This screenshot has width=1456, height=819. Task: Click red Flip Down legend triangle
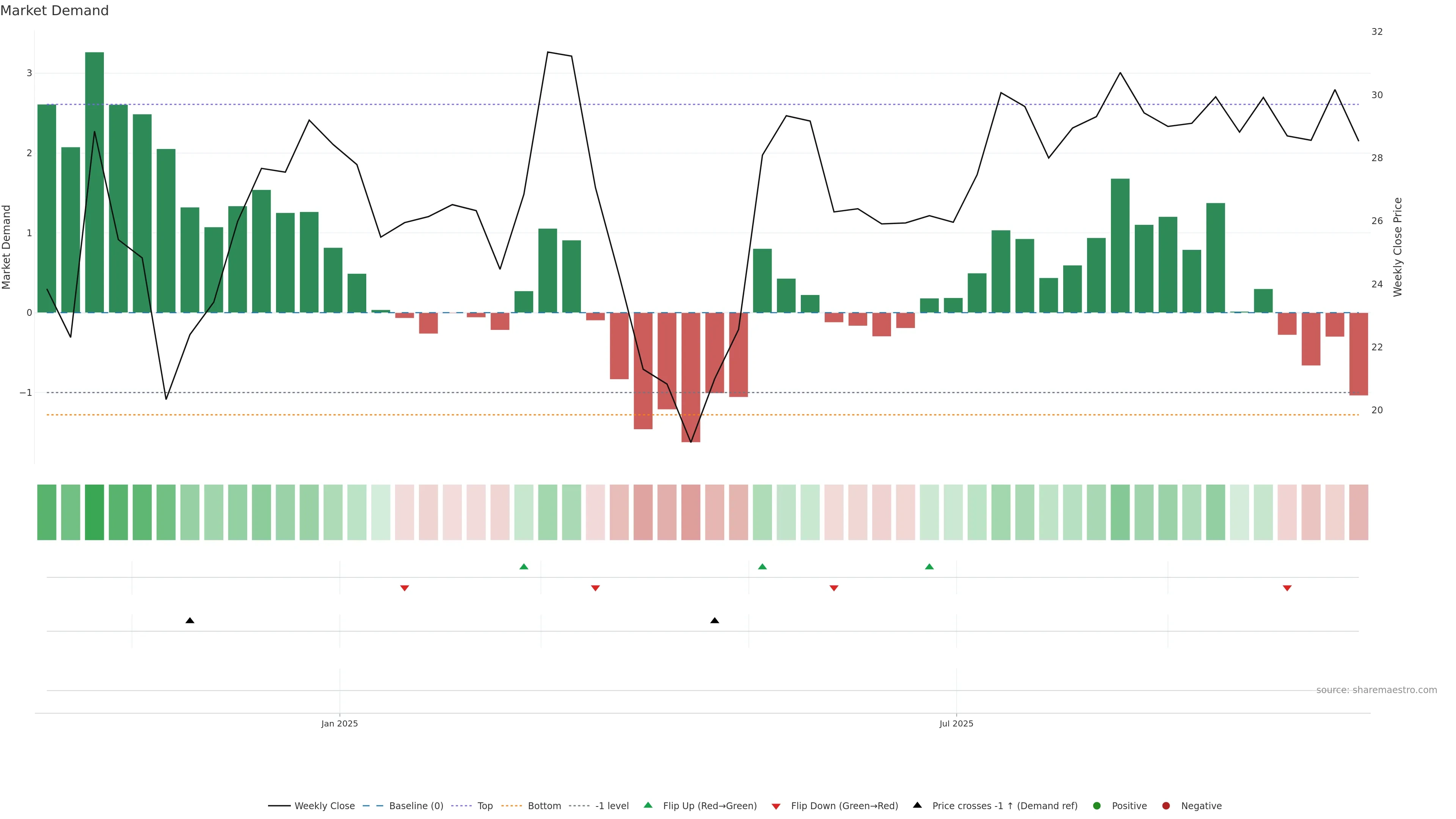point(776,806)
